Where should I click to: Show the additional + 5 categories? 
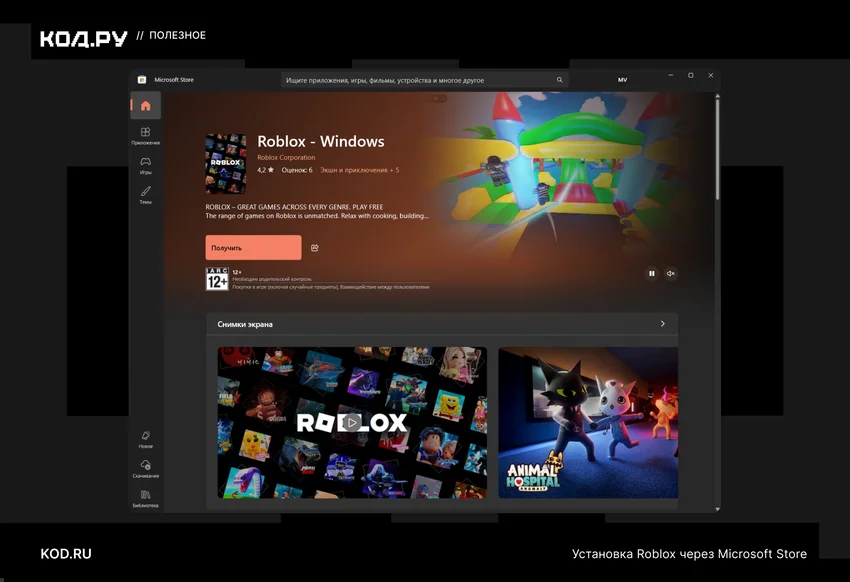coord(395,170)
